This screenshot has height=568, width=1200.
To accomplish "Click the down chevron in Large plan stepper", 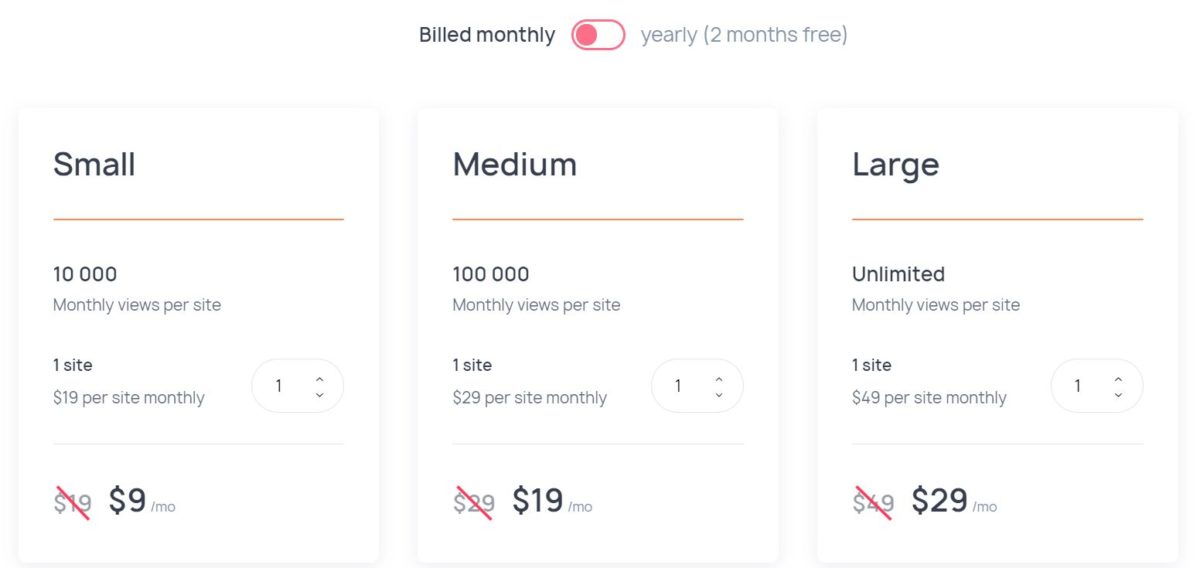I will (1118, 394).
